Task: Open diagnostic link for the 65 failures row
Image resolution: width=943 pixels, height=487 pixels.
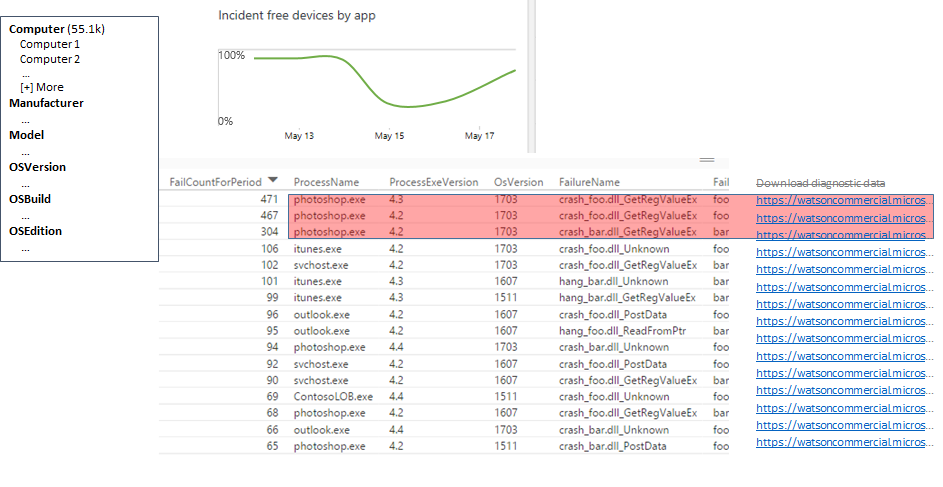Action: click(840, 442)
